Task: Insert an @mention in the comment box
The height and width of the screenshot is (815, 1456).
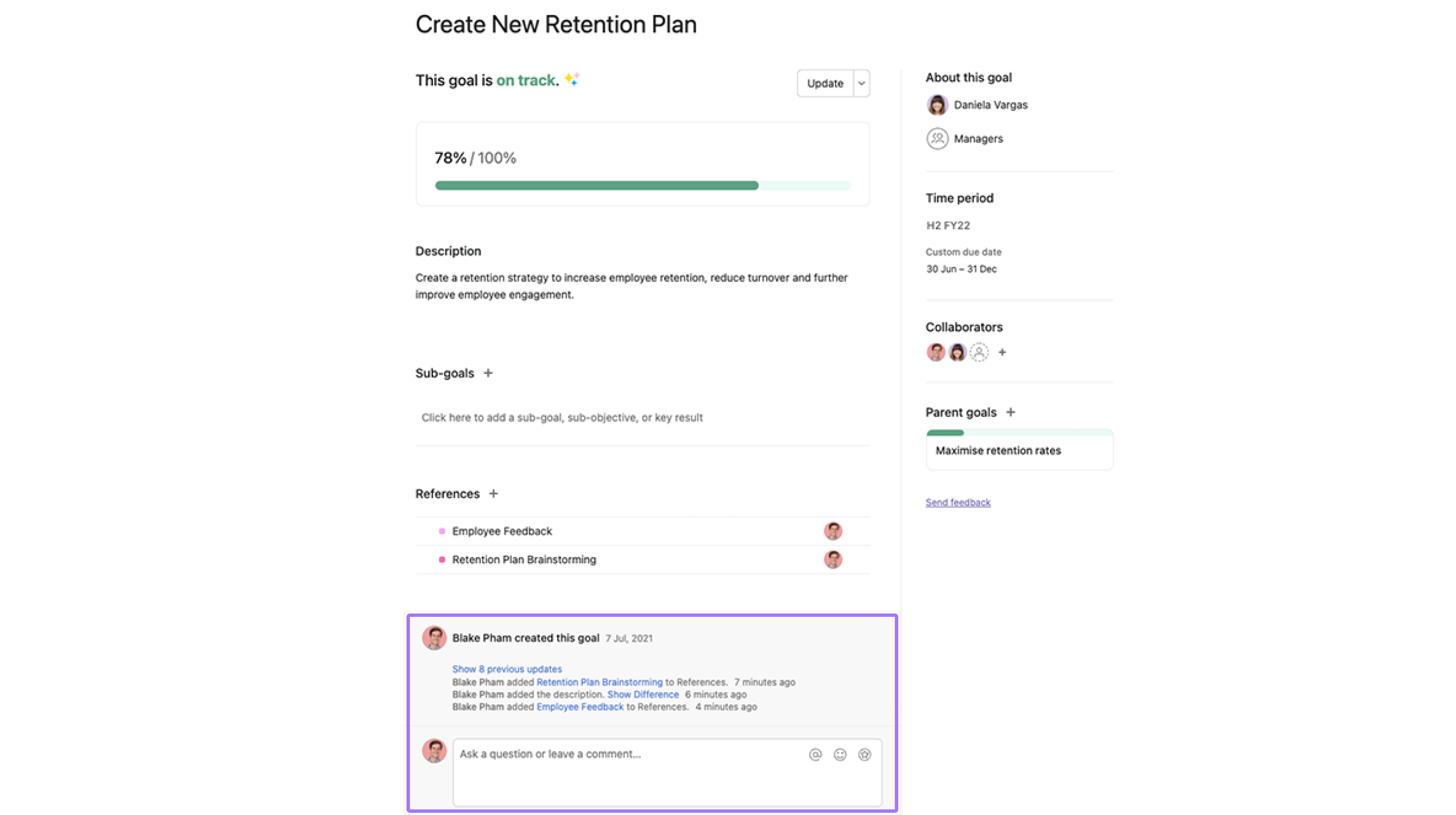Action: tap(815, 755)
